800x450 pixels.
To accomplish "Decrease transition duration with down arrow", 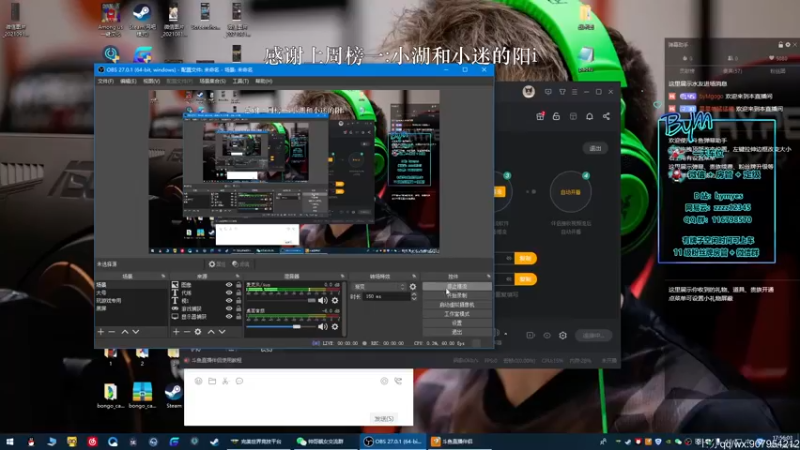I will [414, 298].
